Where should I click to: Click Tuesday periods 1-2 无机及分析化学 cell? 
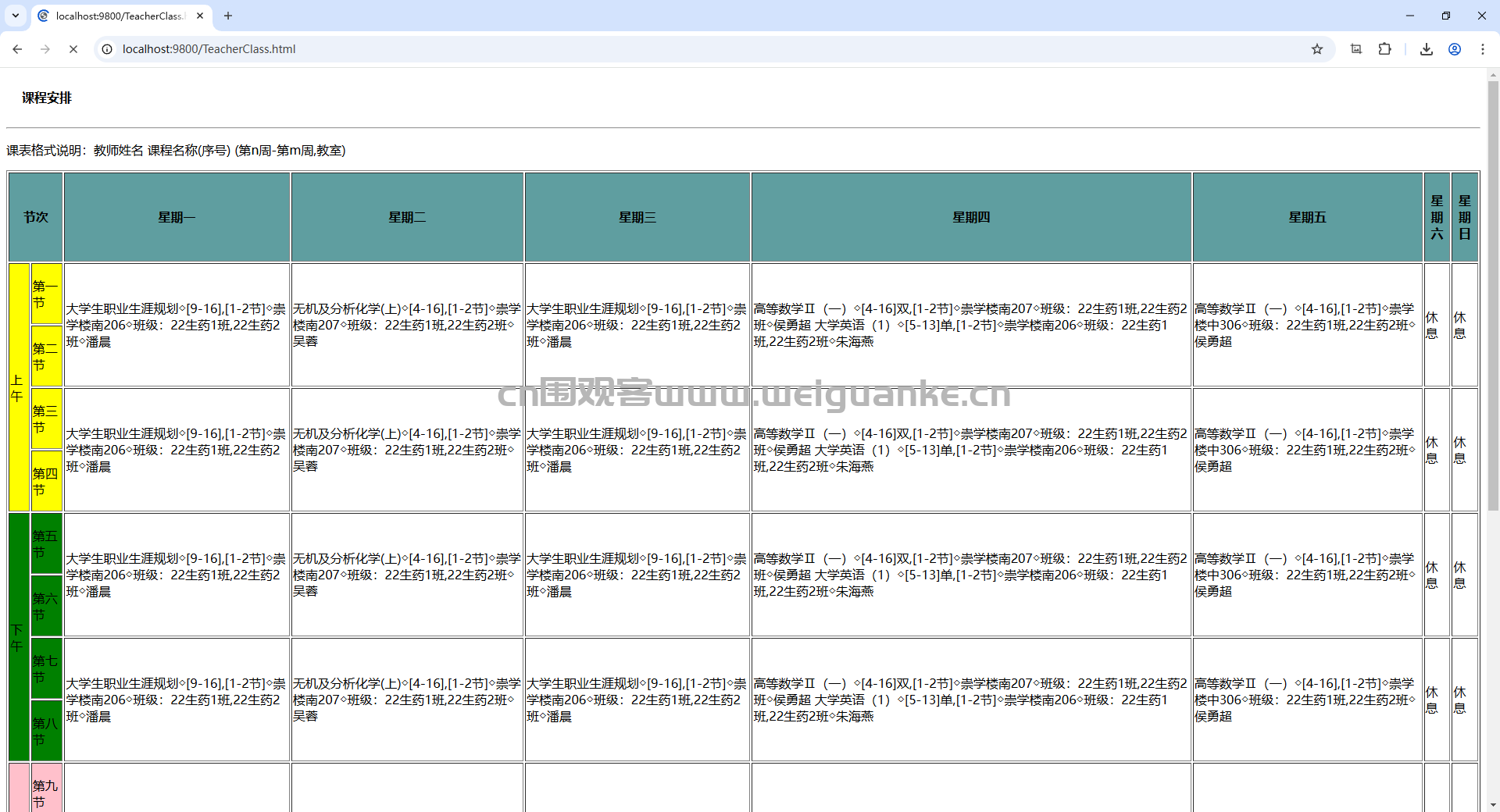407,325
